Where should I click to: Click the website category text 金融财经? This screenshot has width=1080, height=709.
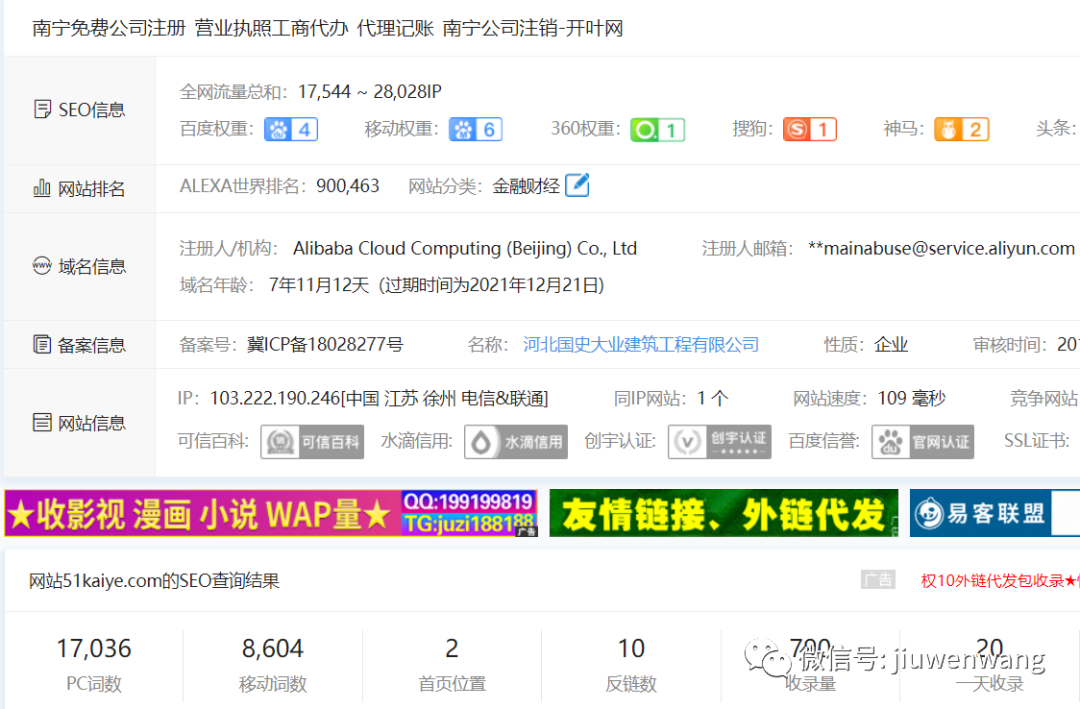pos(526,186)
